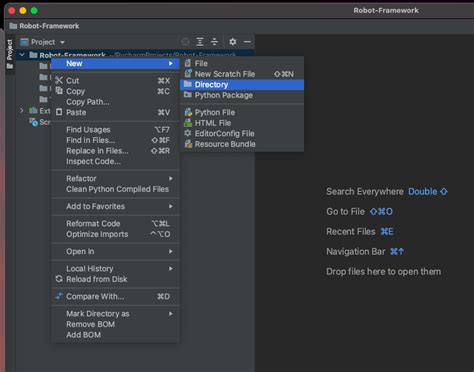Click the Recent Files hint text

tap(351, 231)
